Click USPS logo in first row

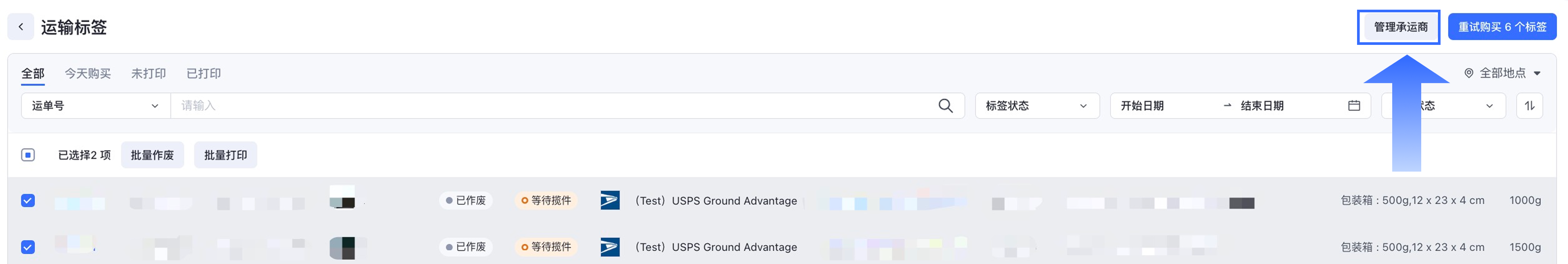coord(610,201)
